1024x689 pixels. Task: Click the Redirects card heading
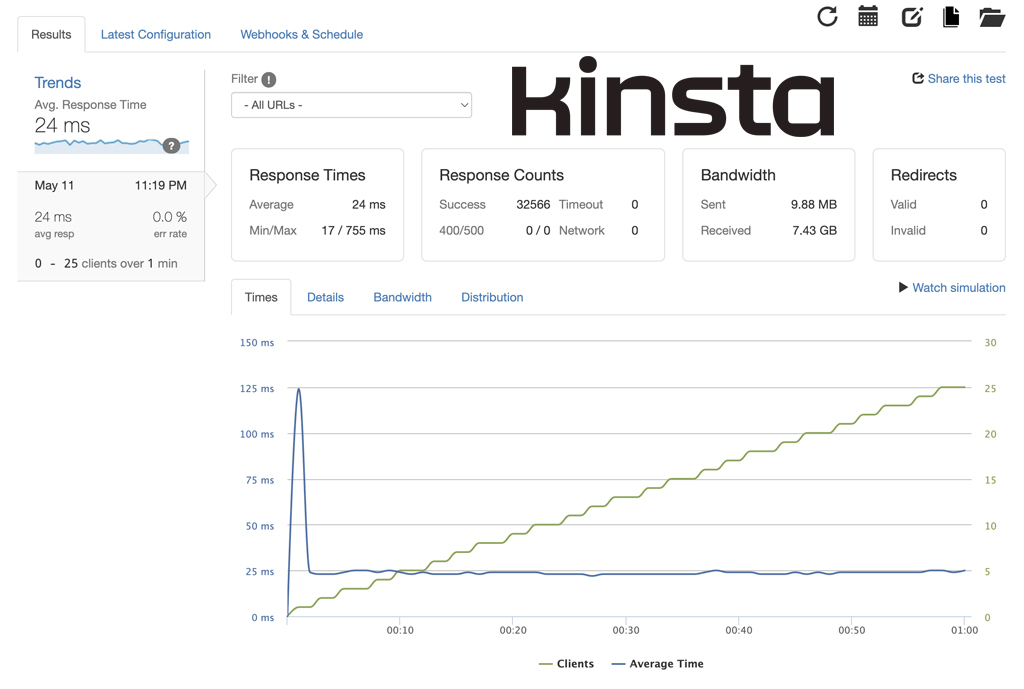923,175
